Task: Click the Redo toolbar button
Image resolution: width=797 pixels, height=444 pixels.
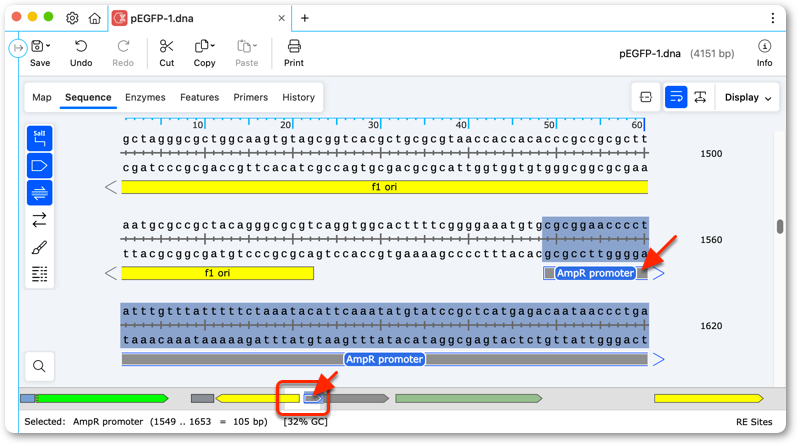Action: (123, 53)
